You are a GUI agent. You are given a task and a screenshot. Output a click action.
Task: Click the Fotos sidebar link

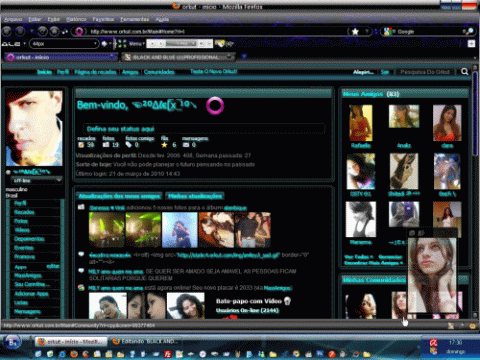point(21,221)
